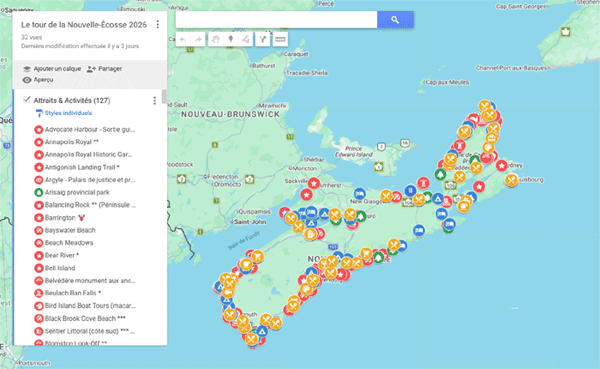
Task: Select Annapolis Royal ** in the list
Action: pos(72,142)
